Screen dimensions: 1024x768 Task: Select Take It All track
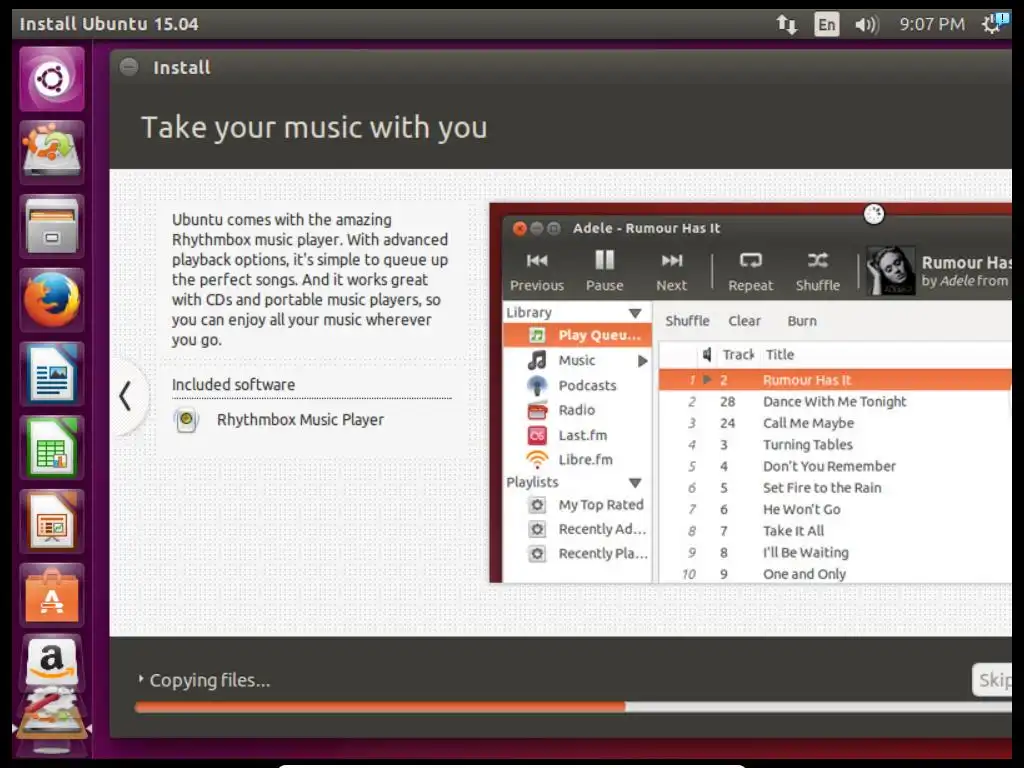[x=835, y=531]
